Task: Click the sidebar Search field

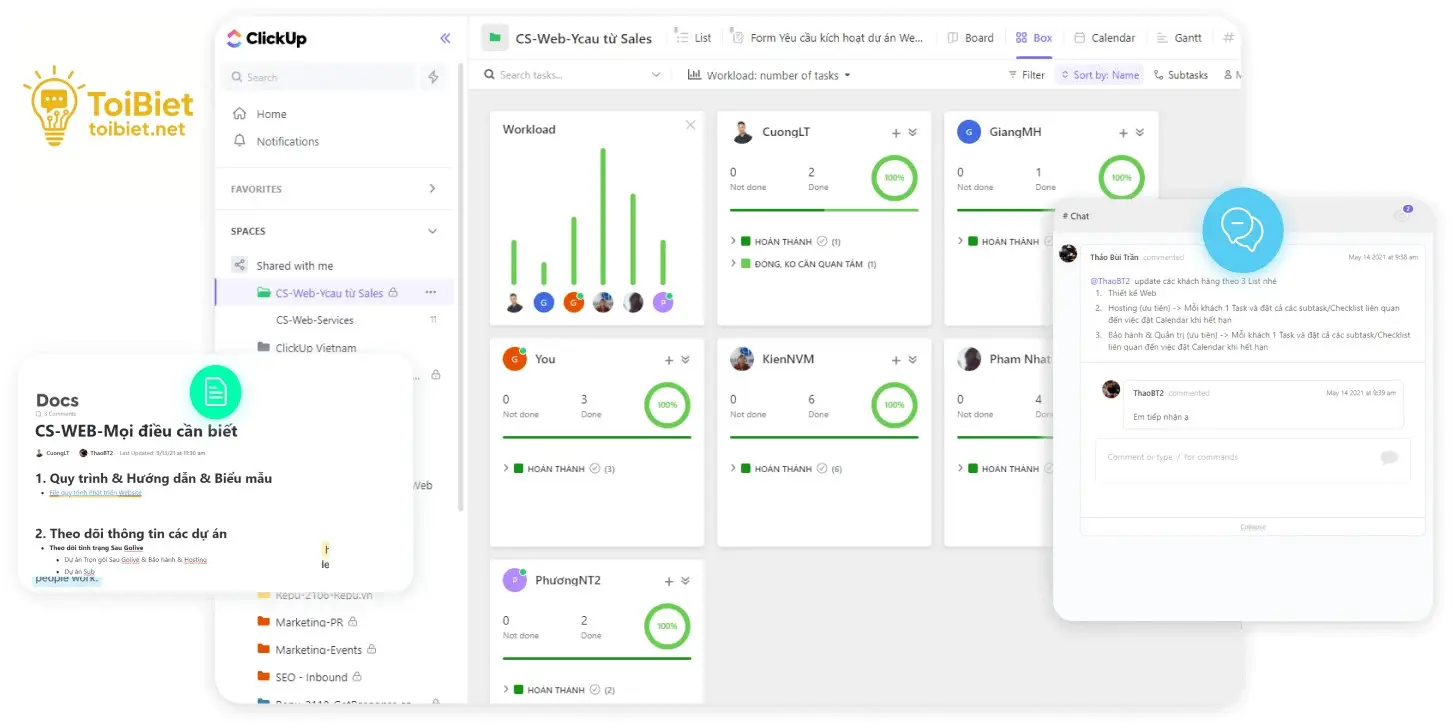Action: 319,77
